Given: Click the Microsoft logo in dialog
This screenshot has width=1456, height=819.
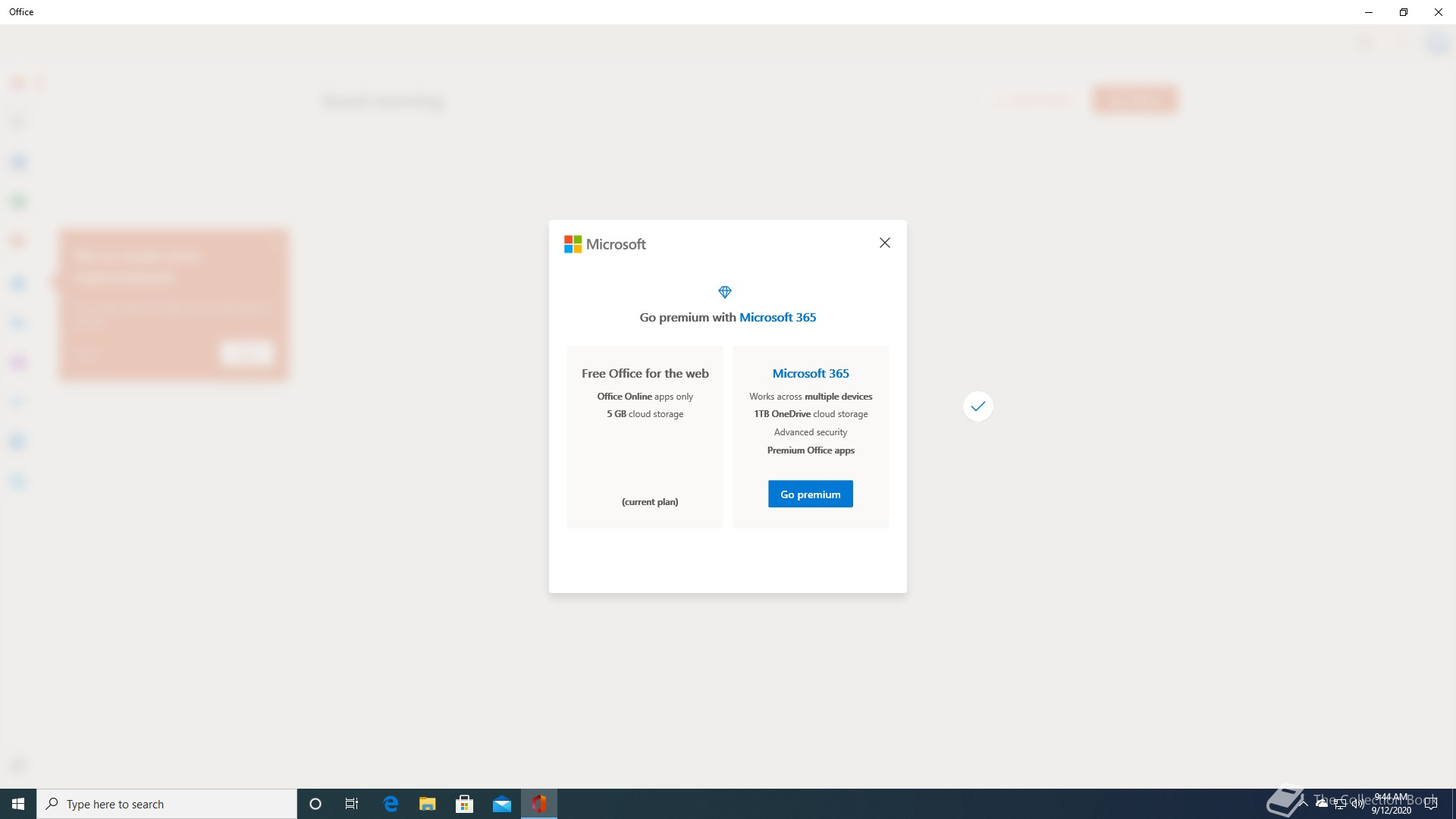Looking at the screenshot, I should 604,244.
